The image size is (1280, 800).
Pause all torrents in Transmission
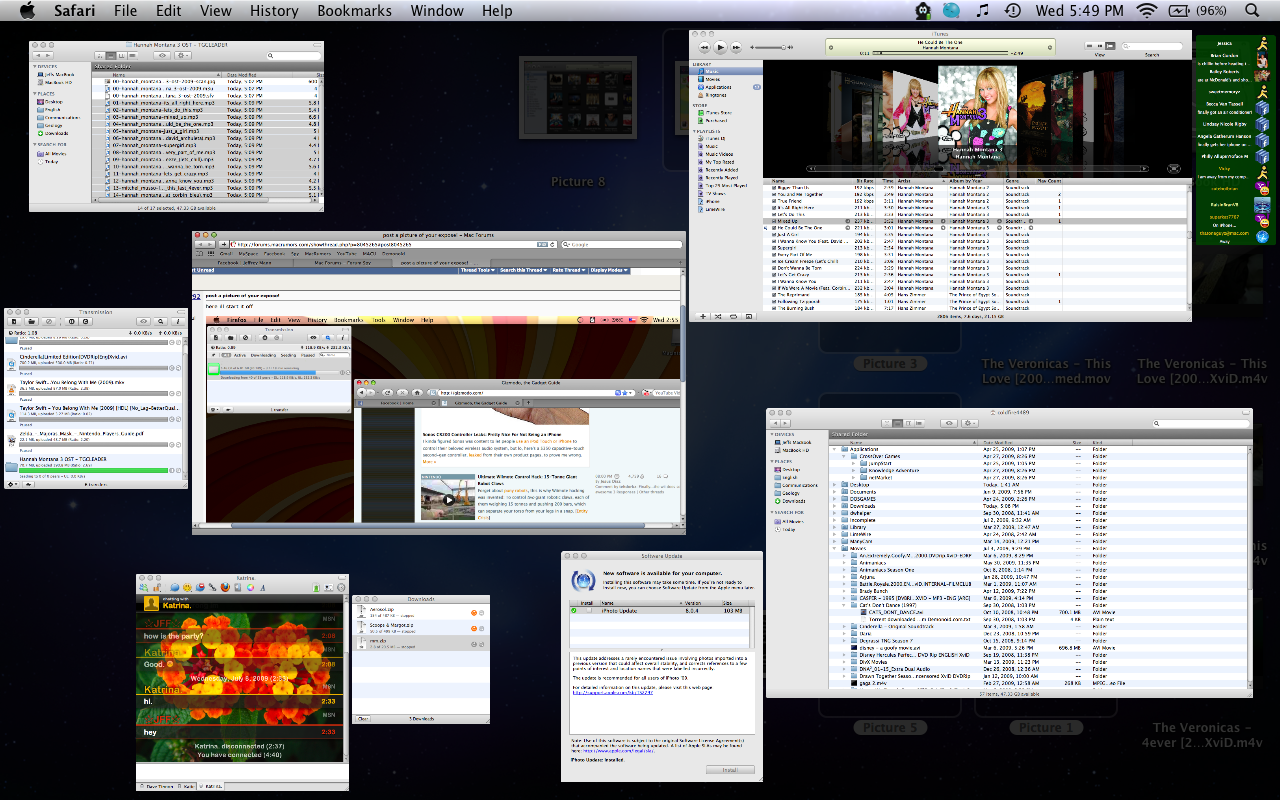[x=72, y=322]
